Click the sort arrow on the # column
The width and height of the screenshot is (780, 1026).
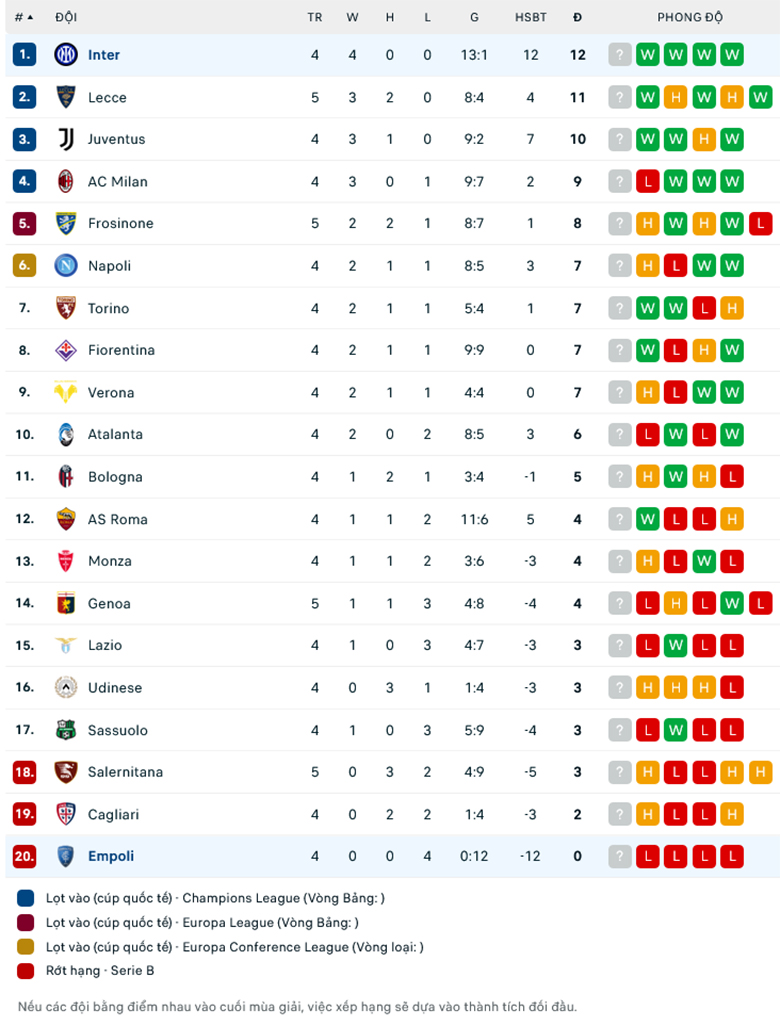[x=28, y=17]
